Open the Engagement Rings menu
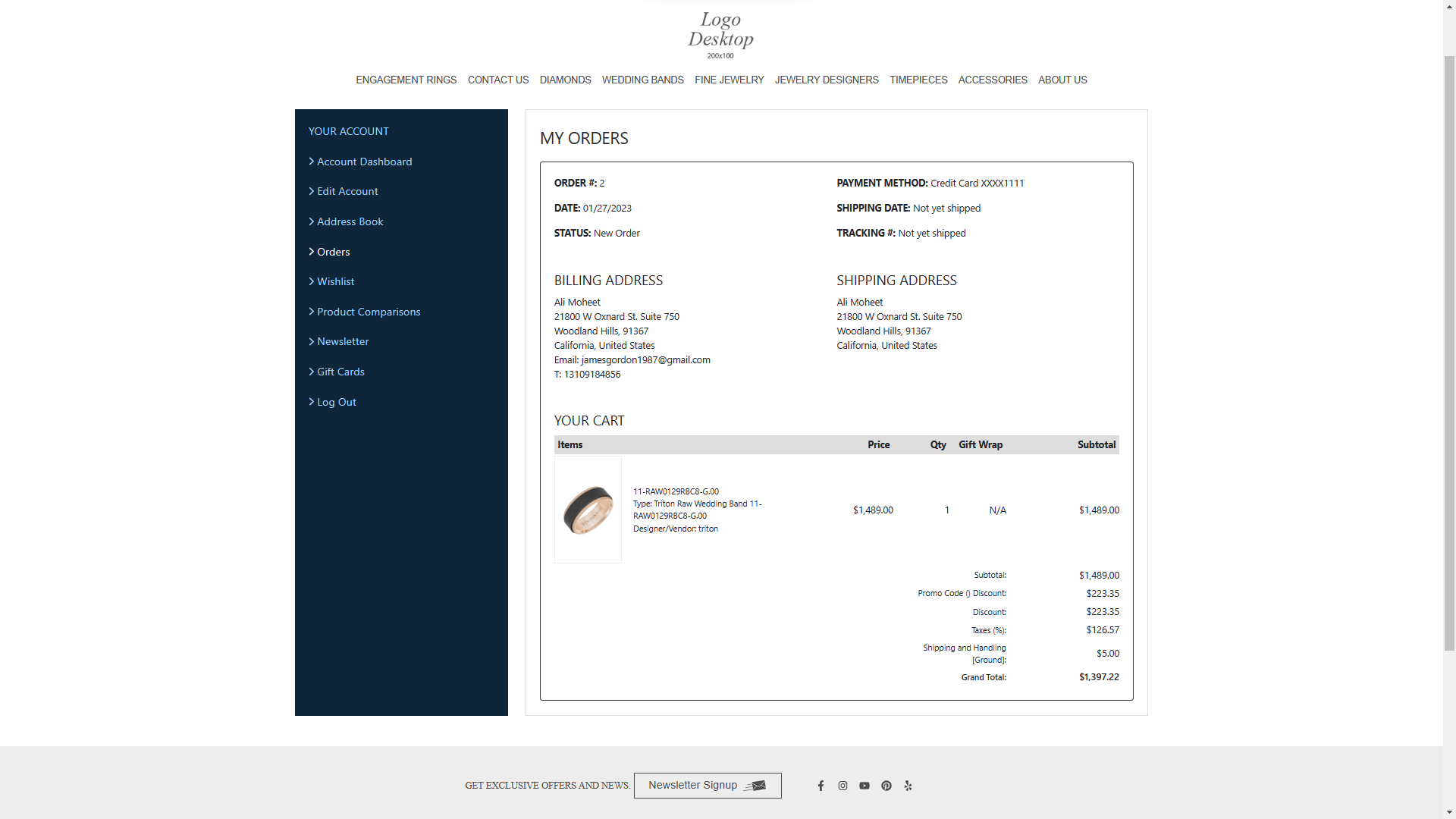The width and height of the screenshot is (1456, 819). pyautogui.click(x=406, y=80)
